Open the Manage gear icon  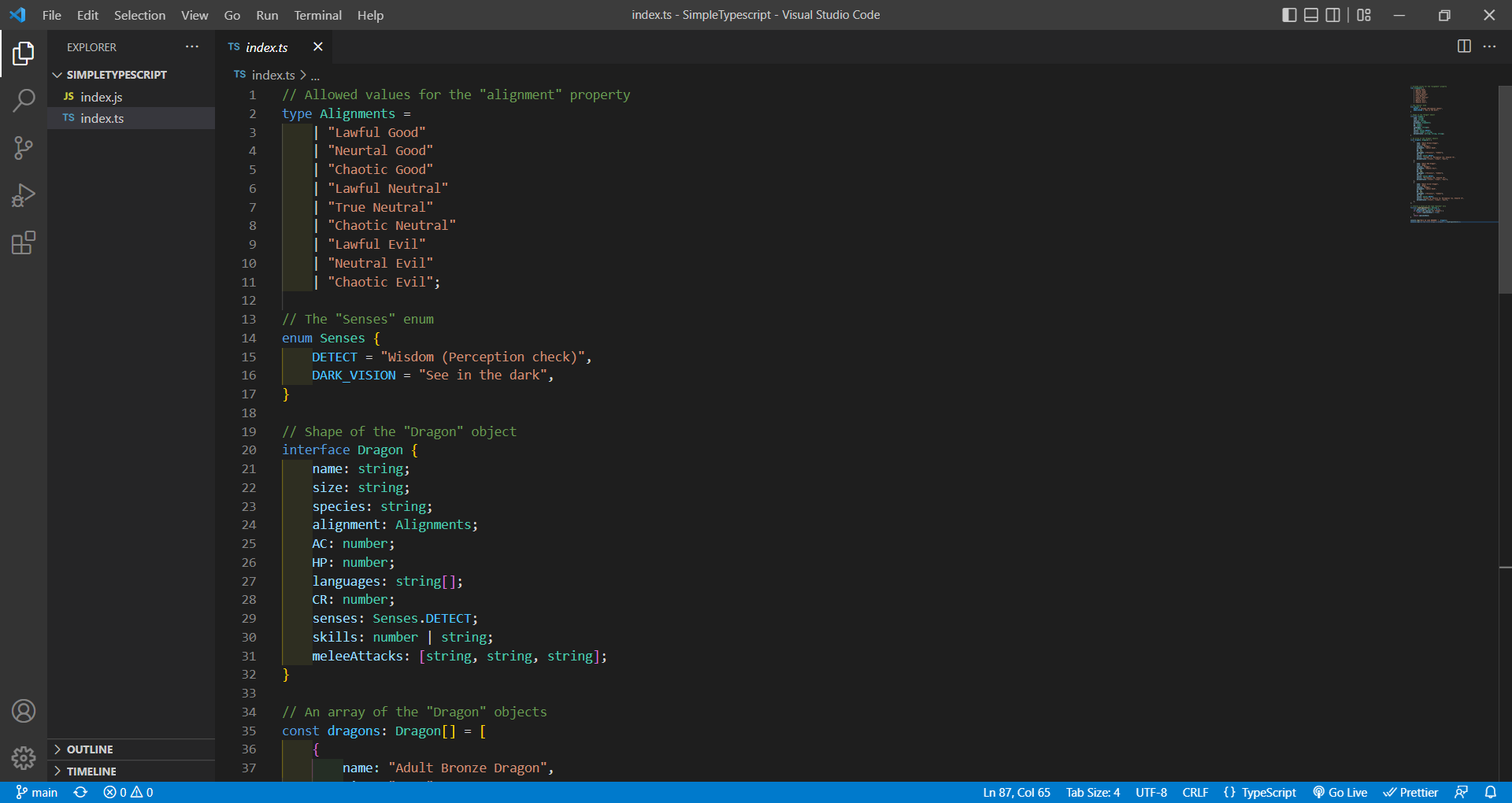coord(24,758)
